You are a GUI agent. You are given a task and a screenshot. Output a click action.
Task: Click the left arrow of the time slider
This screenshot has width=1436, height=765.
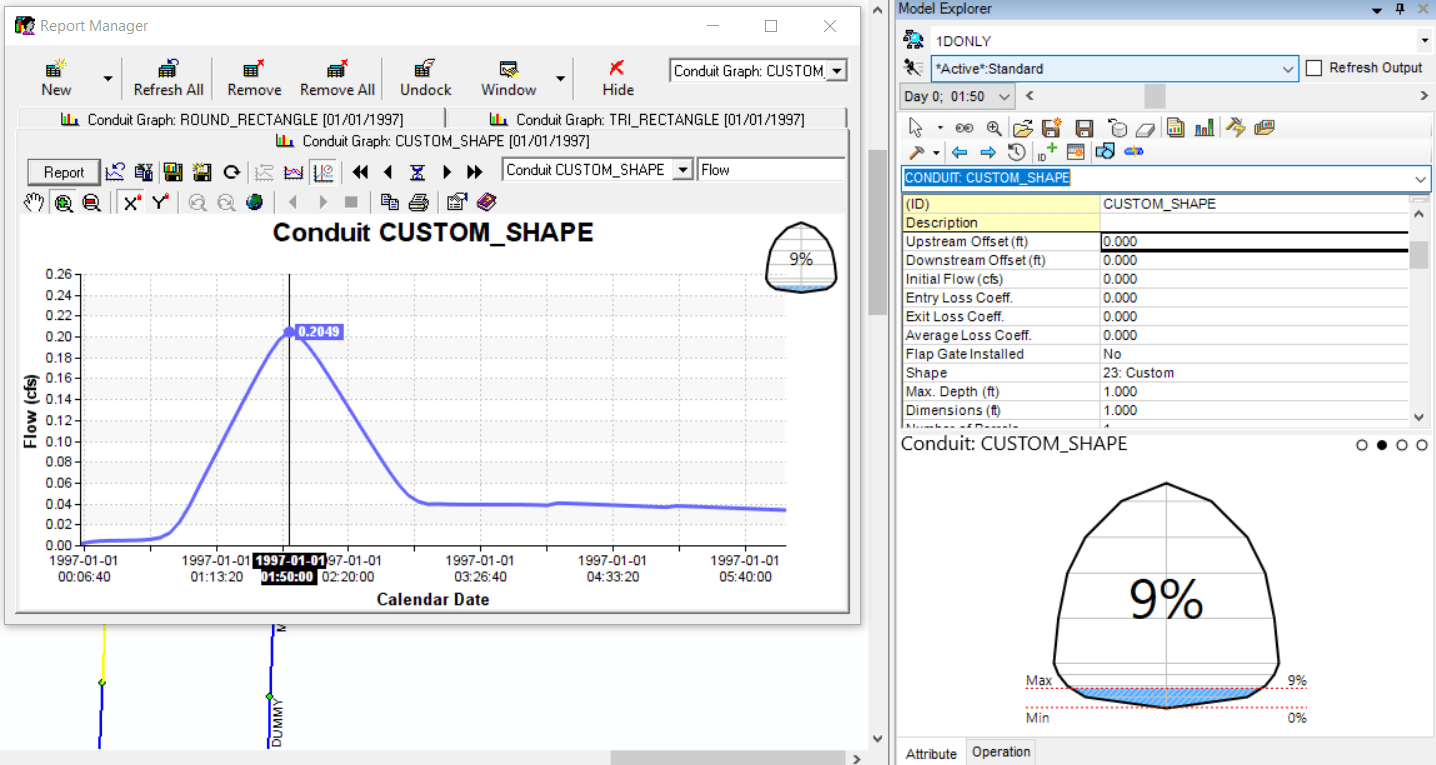click(1029, 96)
